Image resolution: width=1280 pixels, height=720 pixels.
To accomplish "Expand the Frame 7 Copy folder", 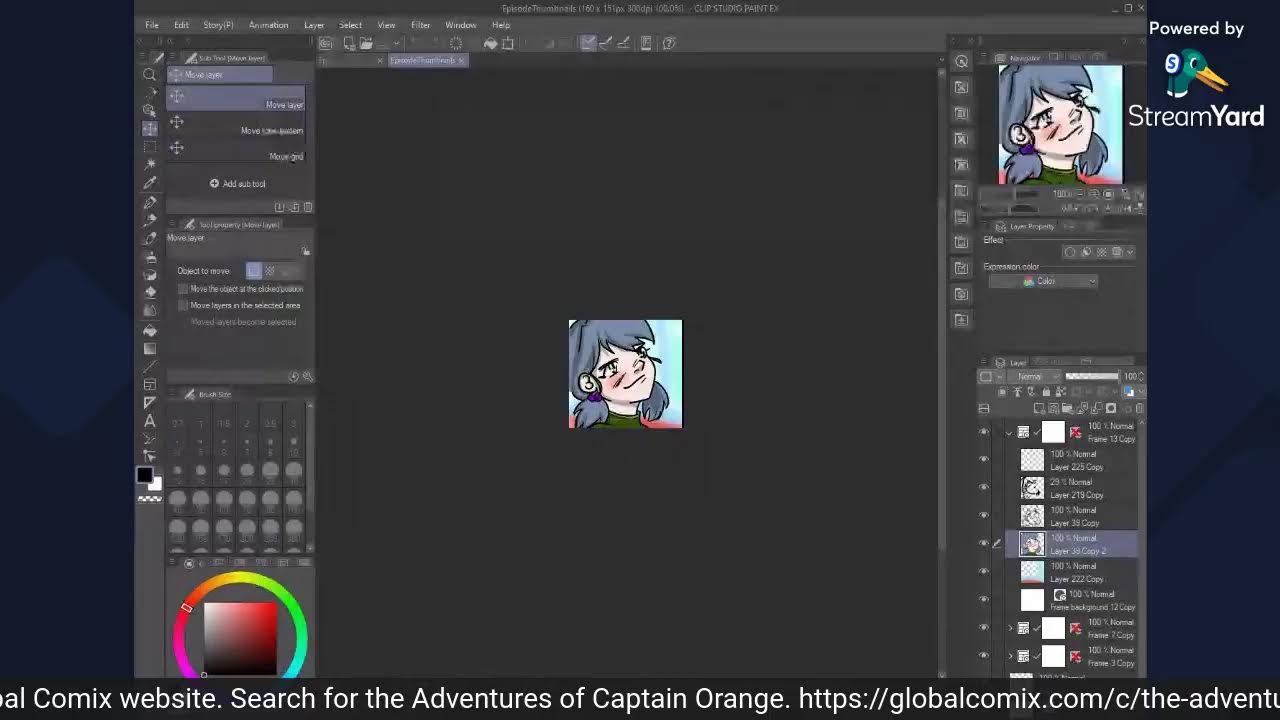I will coord(1009,628).
